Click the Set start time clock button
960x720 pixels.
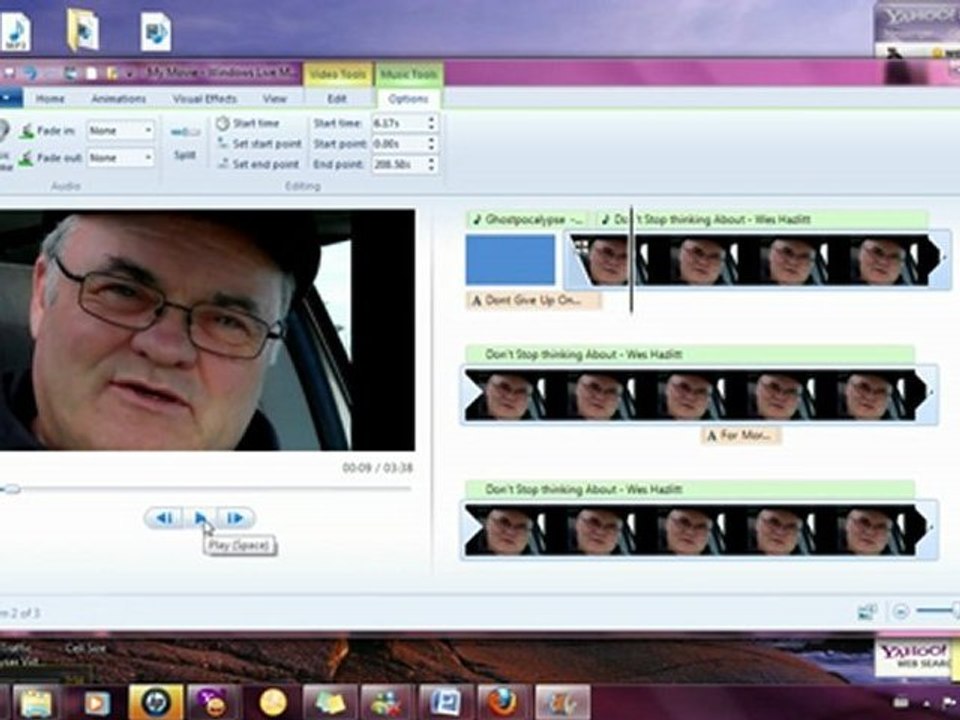coord(248,123)
